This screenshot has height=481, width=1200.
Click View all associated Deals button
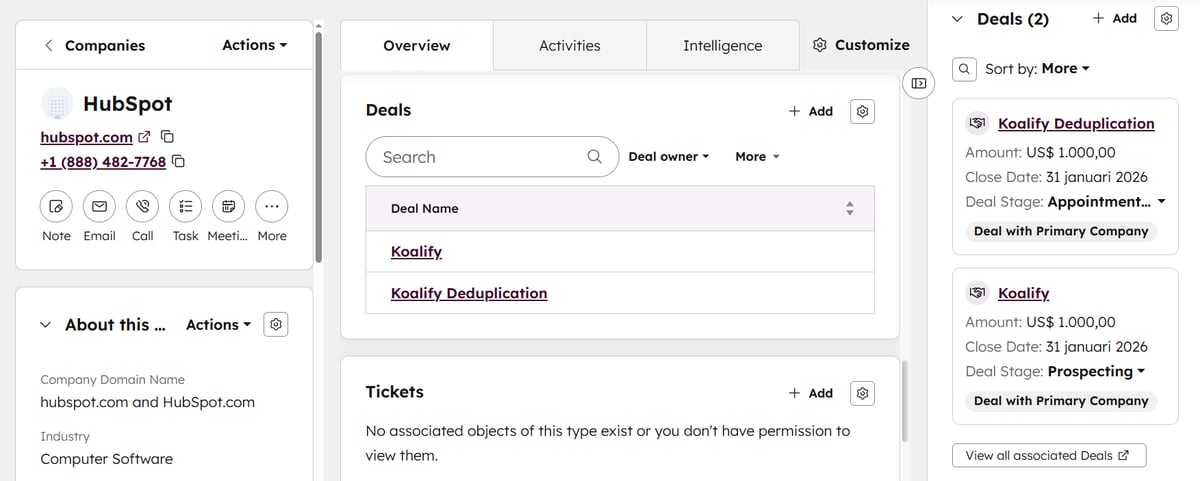pyautogui.click(x=1049, y=455)
